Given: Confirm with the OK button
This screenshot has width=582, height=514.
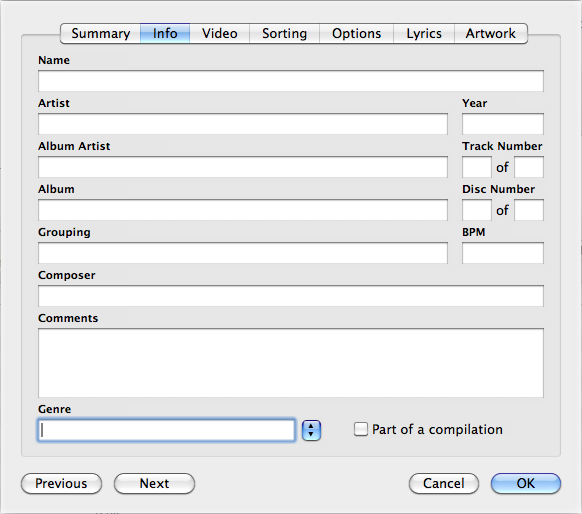Looking at the screenshot, I should click(x=526, y=484).
